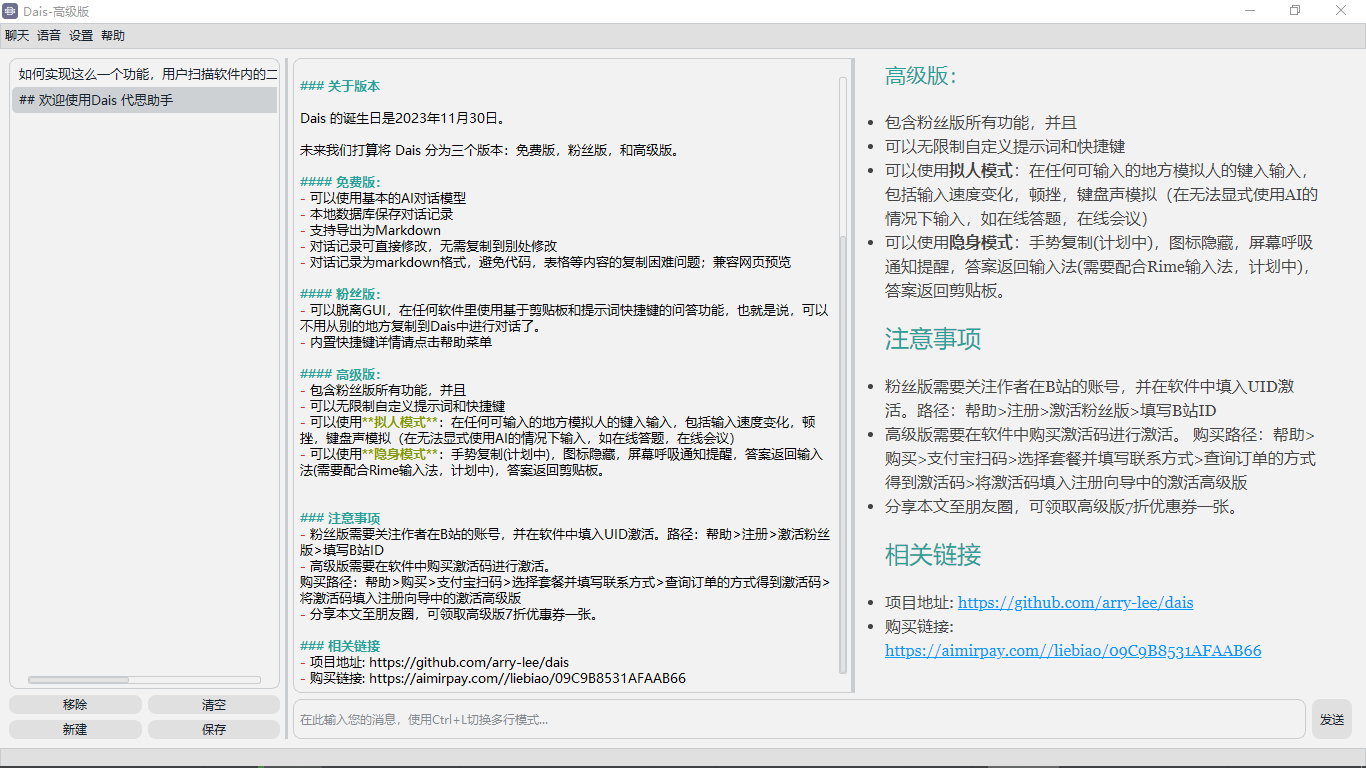1366x768 pixels.
Task: Open the 设置 menu
Action: (81, 35)
